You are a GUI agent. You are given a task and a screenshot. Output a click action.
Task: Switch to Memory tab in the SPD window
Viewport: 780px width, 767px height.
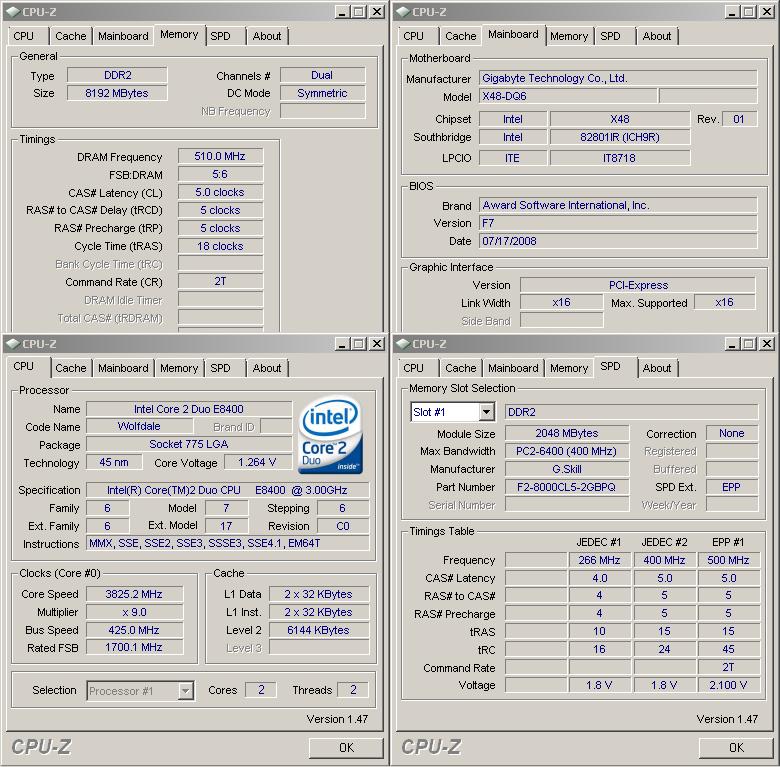tap(569, 368)
